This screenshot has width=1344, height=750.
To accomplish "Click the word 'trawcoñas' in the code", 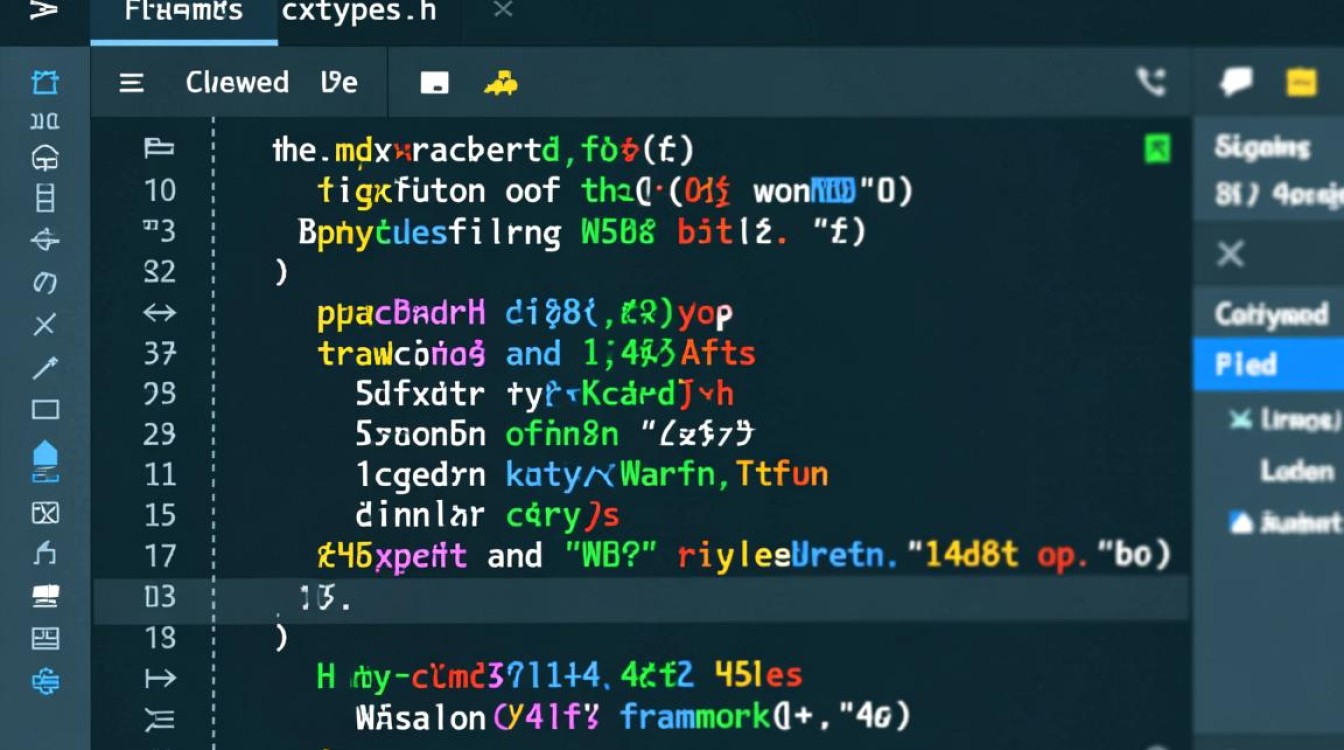I will tap(402, 354).
